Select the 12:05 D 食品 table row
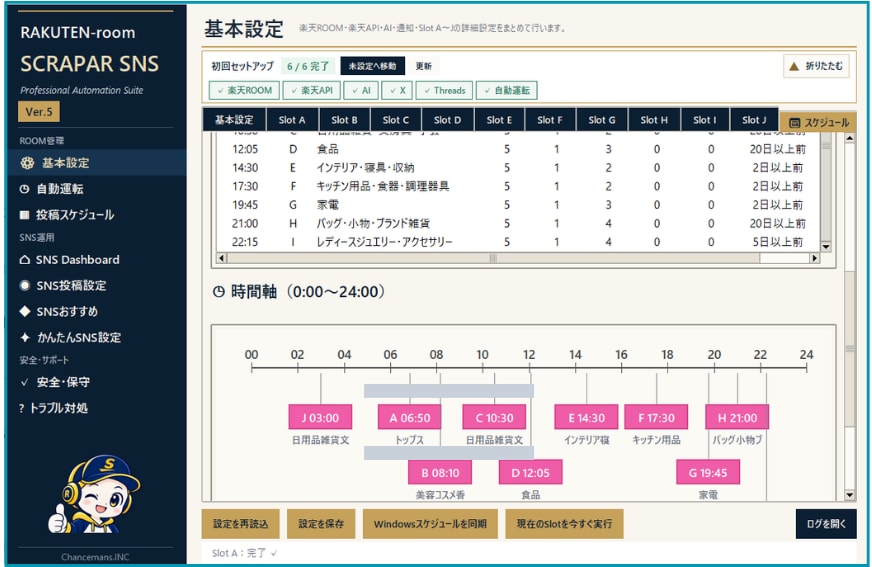The image size is (872, 567). pyautogui.click(x=518, y=149)
